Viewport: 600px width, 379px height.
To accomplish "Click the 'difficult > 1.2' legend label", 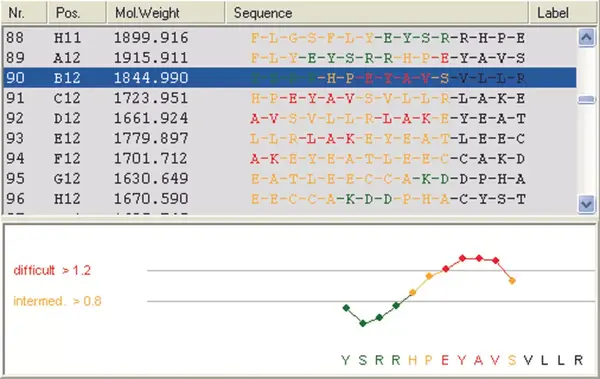I will coord(52,270).
